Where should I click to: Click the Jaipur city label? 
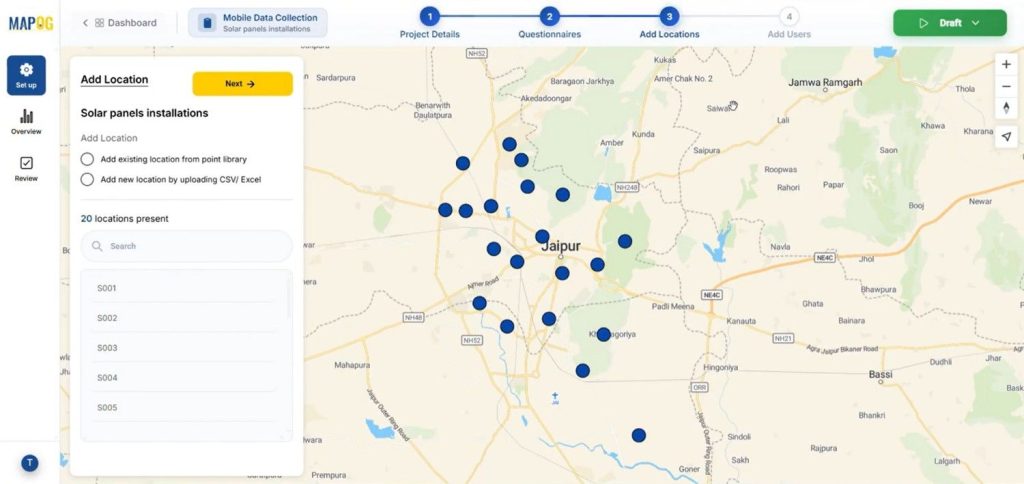click(x=561, y=247)
